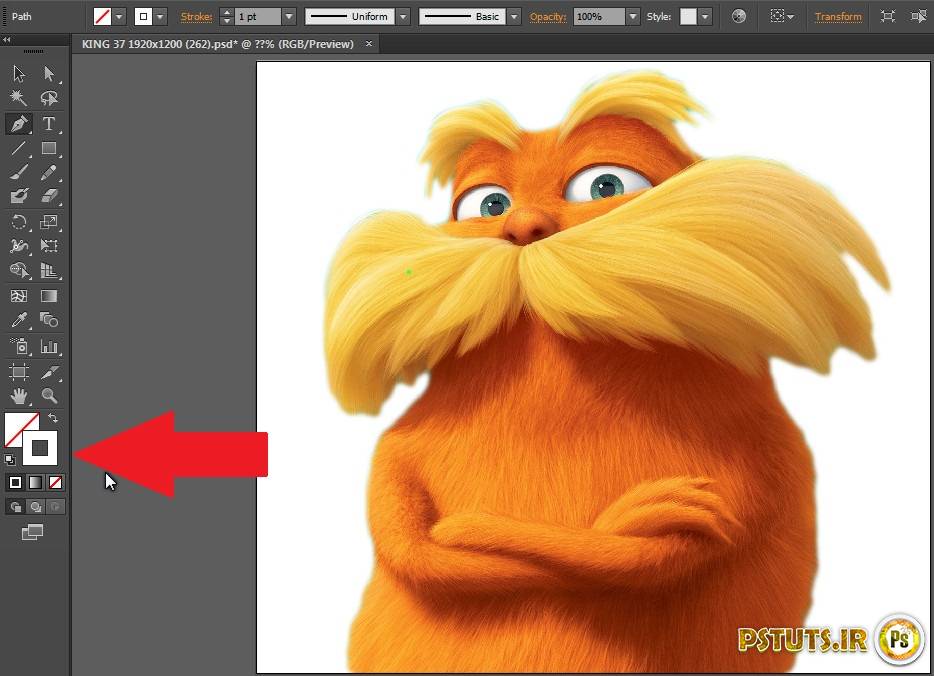The width and height of the screenshot is (934, 676).
Task: Pick the Scale tool
Action: tap(49, 222)
